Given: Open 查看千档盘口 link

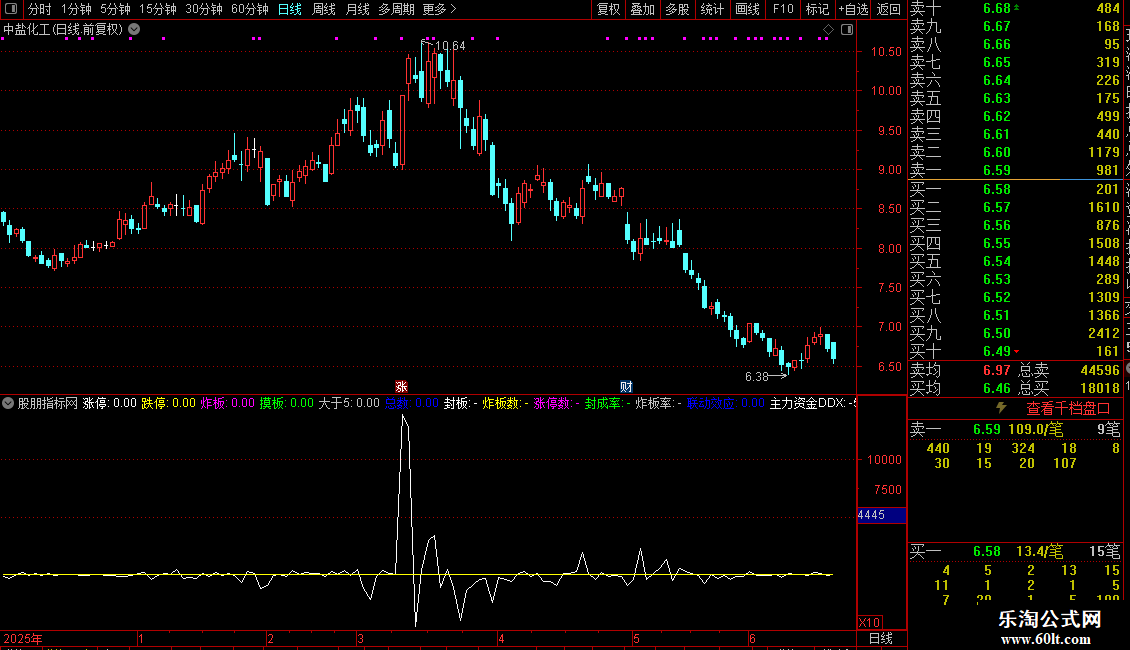Looking at the screenshot, I should pyautogui.click(x=1068, y=408).
